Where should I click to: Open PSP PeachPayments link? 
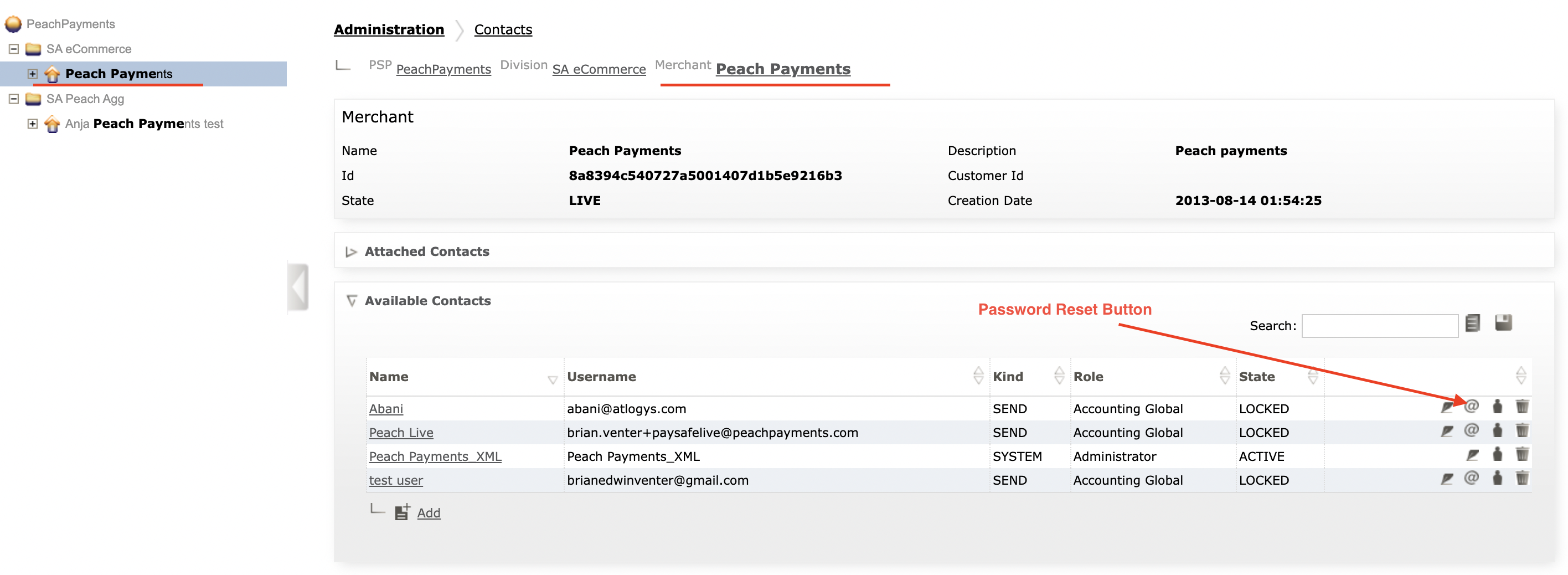[x=443, y=69]
